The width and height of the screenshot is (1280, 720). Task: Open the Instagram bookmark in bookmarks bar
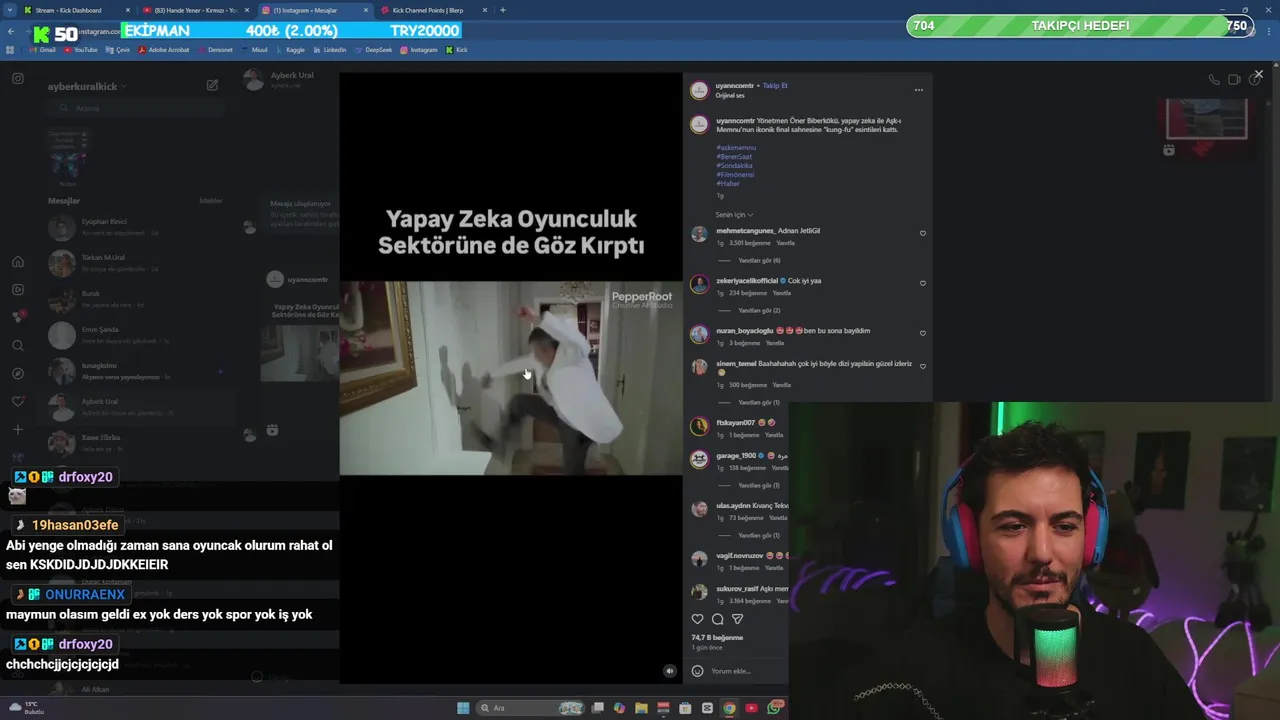pyautogui.click(x=420, y=49)
